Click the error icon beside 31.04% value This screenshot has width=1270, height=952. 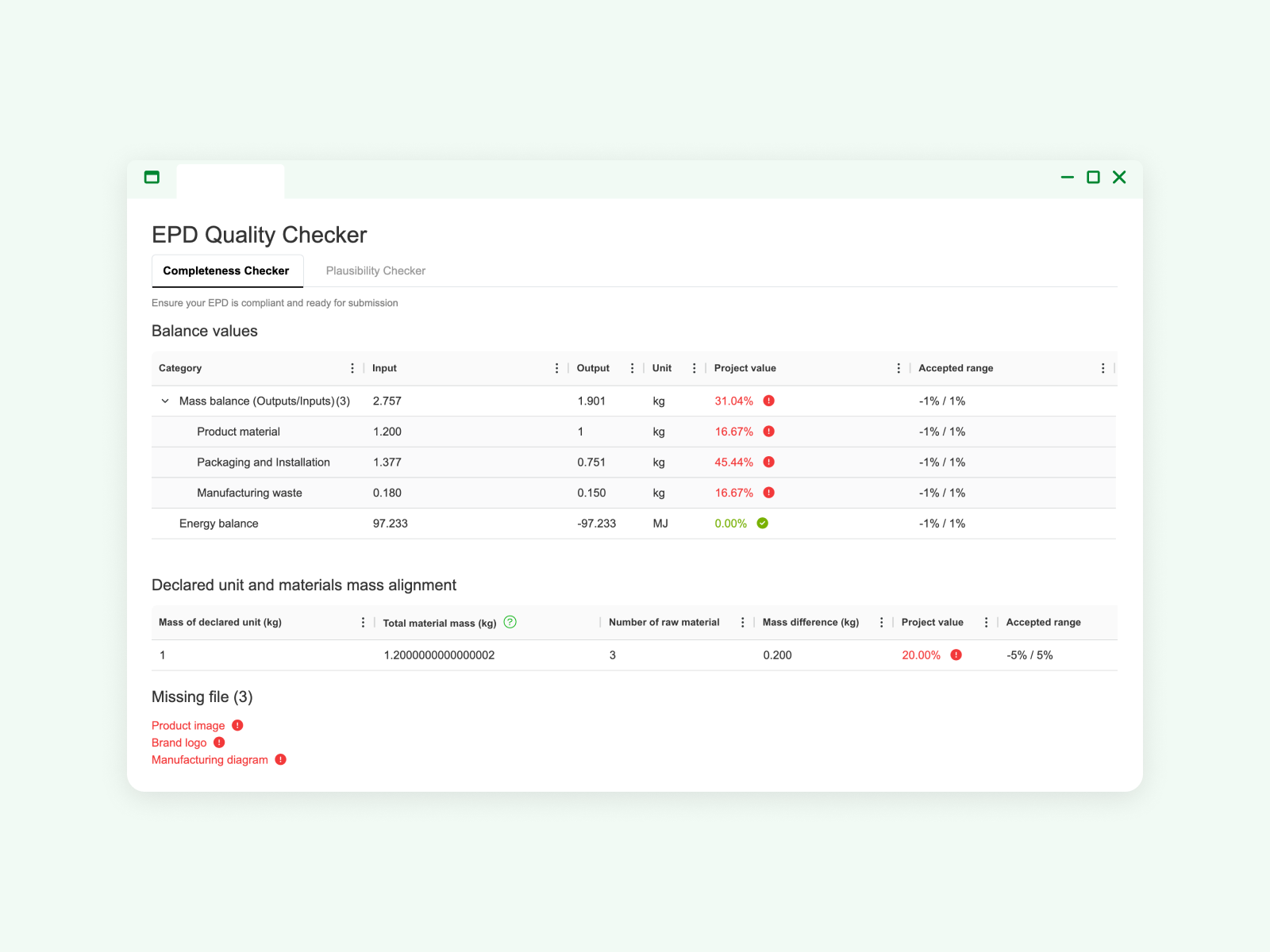[768, 401]
